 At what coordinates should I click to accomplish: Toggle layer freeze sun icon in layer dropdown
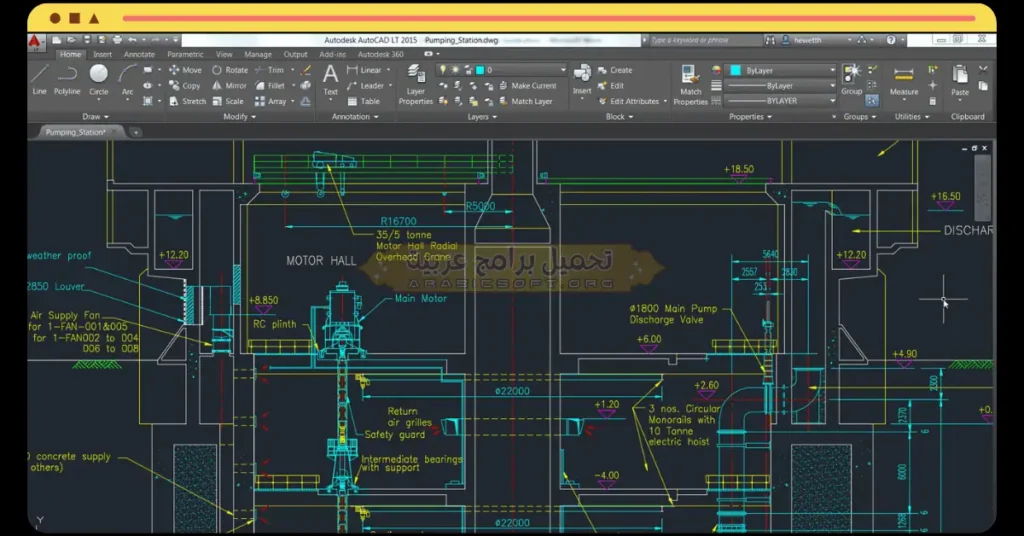456,70
